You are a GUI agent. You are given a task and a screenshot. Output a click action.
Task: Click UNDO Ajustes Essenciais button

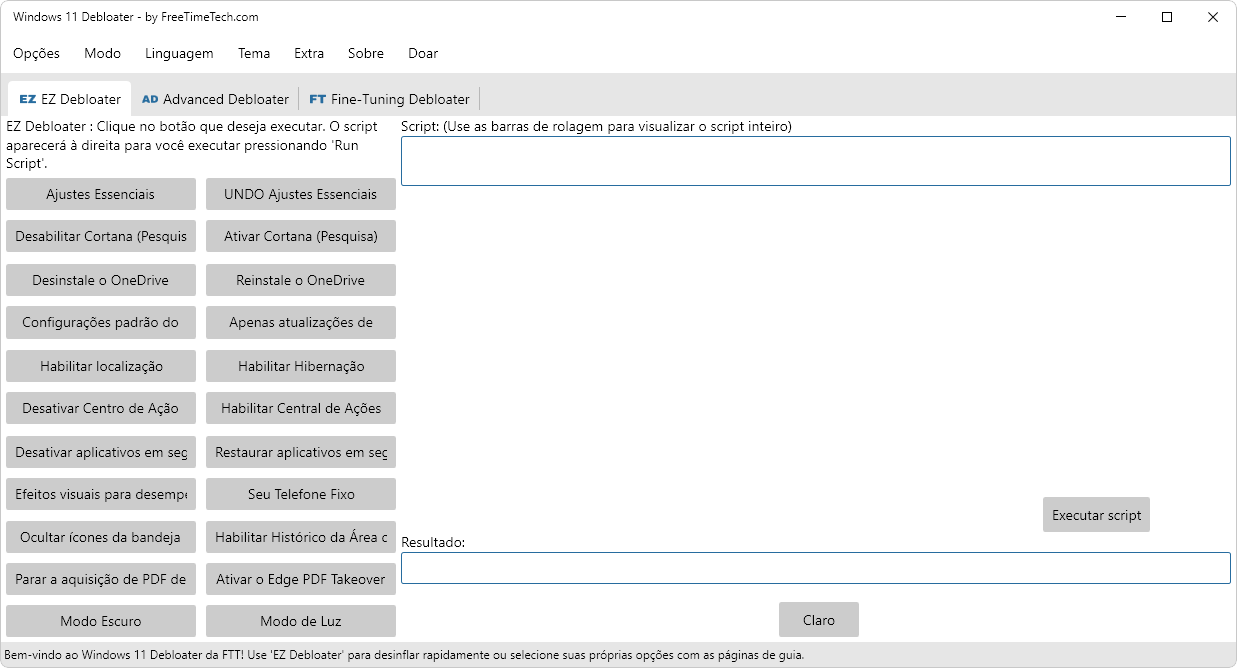[300, 194]
